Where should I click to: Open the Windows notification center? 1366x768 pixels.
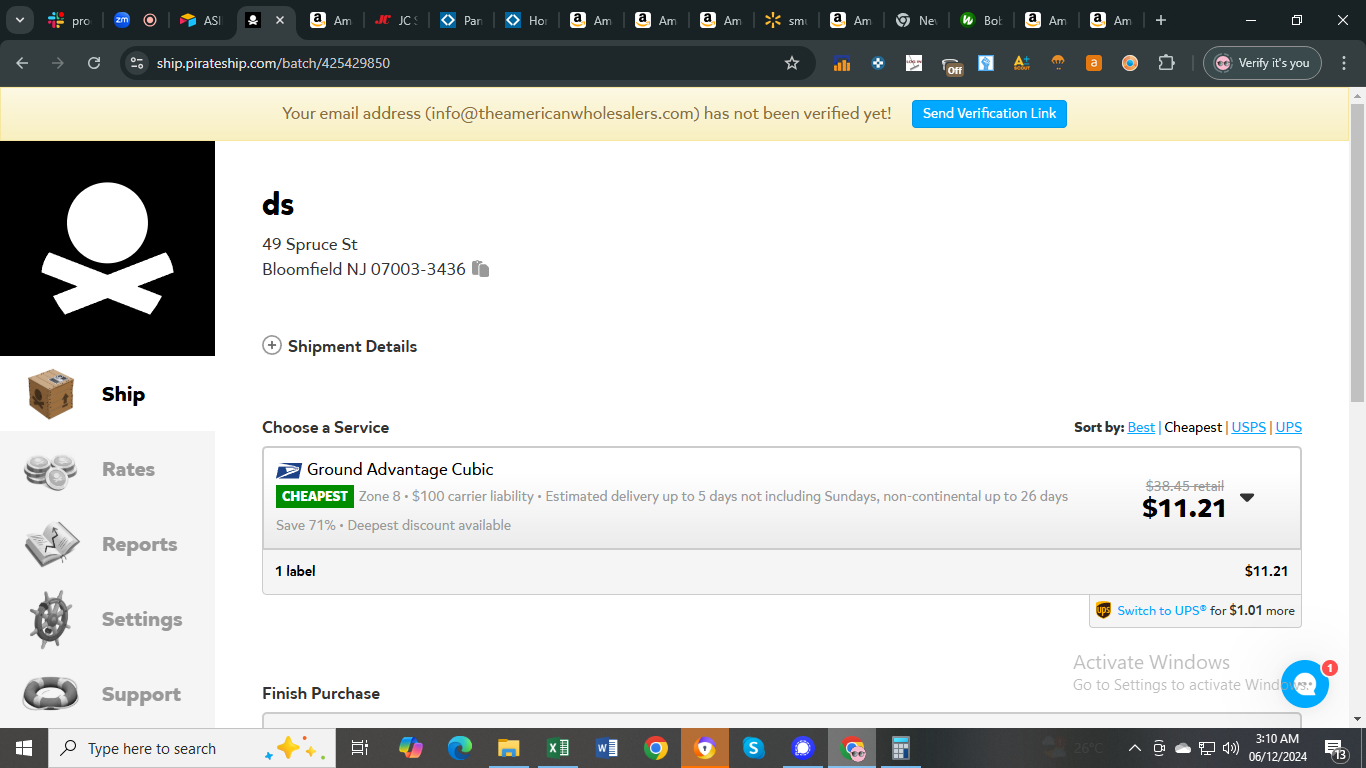[1336, 748]
